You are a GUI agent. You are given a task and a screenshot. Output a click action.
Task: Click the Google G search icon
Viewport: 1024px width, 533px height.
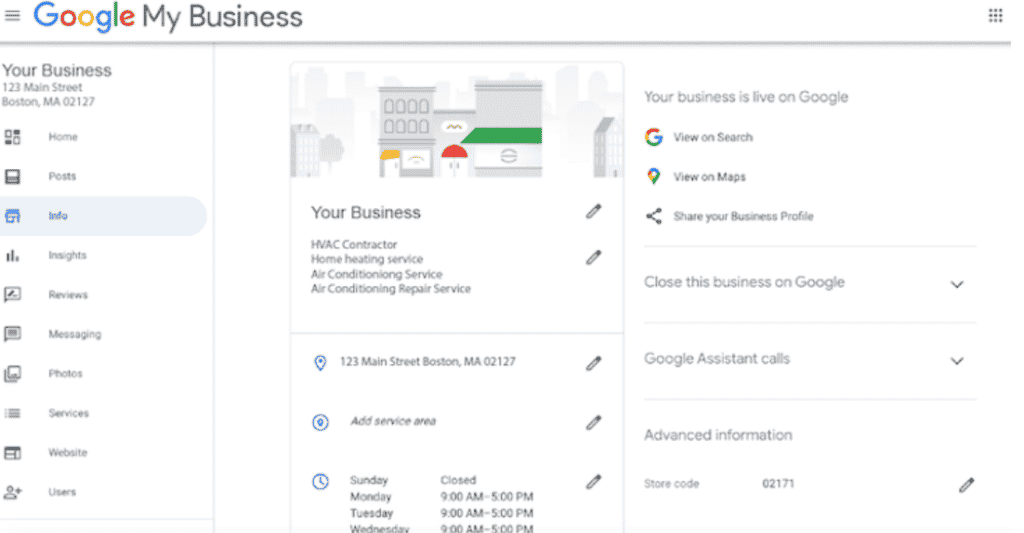point(654,137)
